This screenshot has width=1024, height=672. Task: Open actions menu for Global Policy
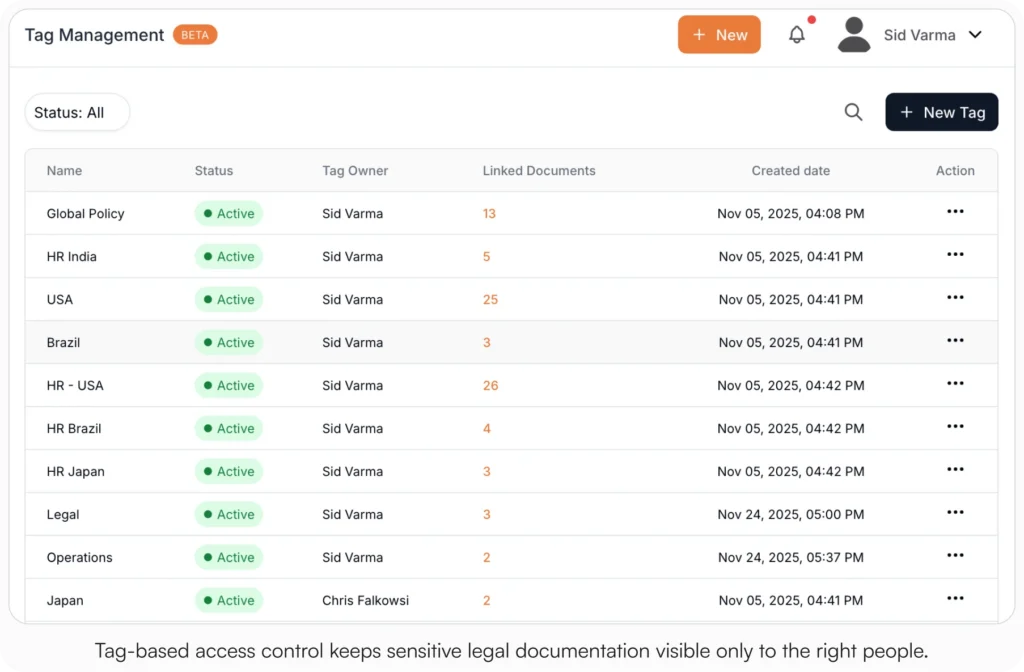coord(955,212)
